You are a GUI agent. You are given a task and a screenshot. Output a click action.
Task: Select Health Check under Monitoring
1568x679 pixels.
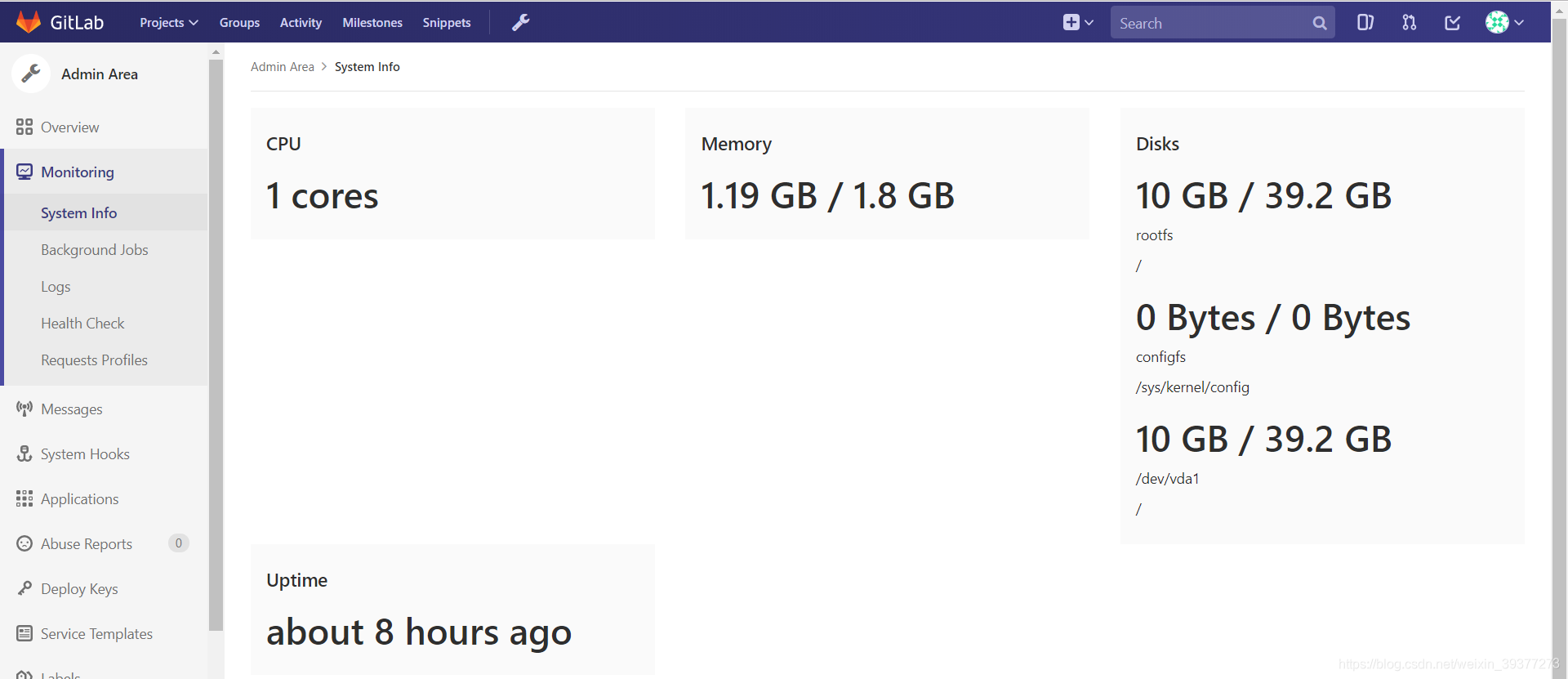click(x=82, y=324)
